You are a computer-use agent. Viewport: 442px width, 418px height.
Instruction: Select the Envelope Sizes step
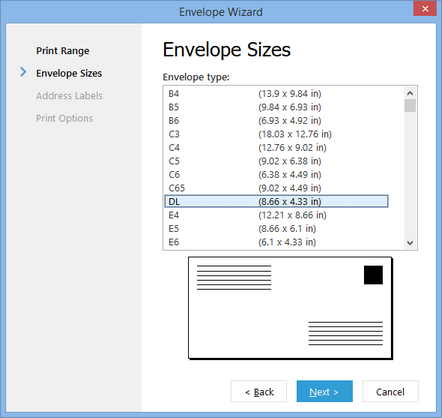click(x=69, y=73)
